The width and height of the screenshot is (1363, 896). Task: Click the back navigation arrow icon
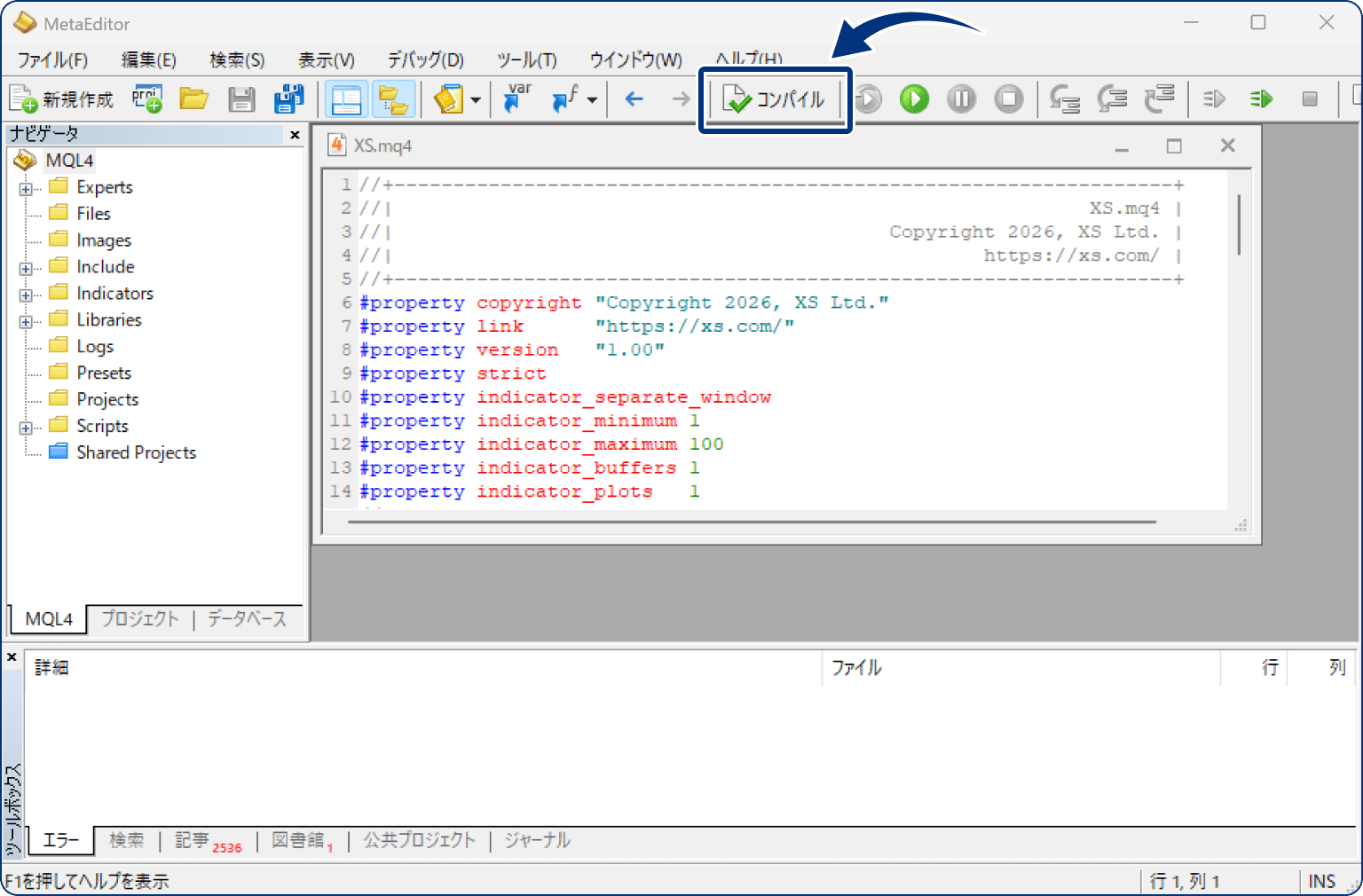(x=634, y=99)
